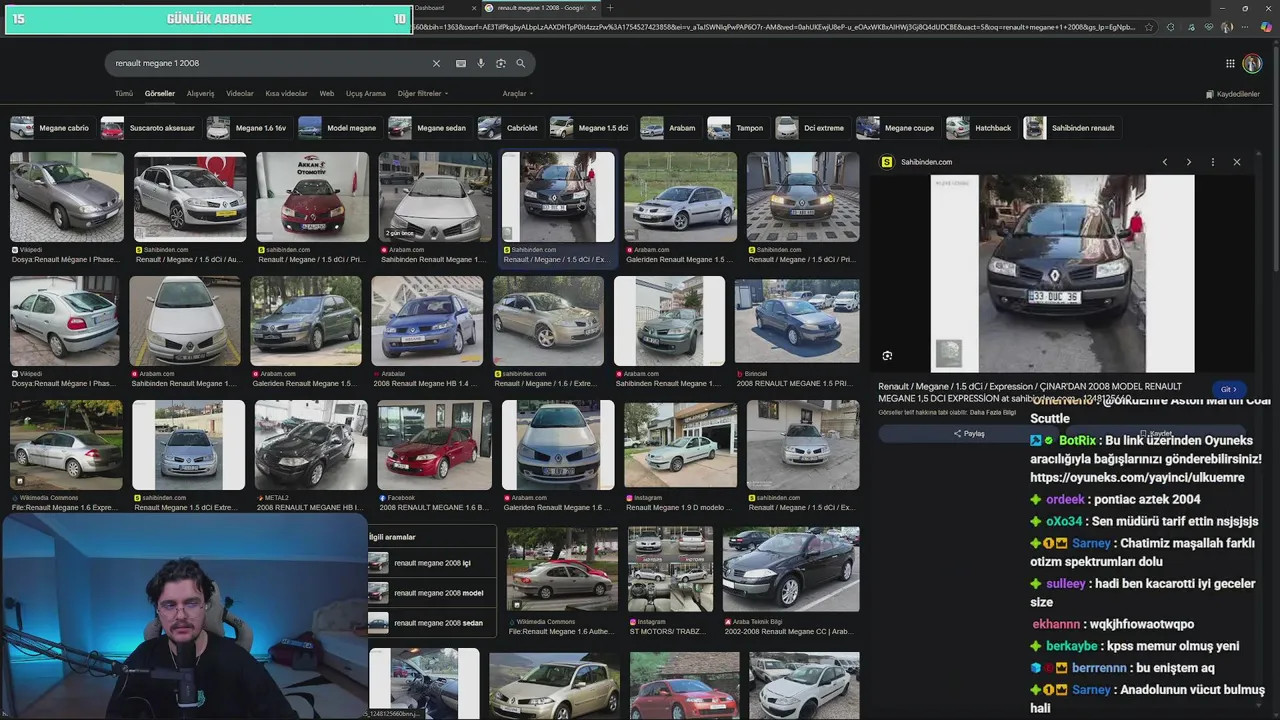Select related search renault megane 2008 sedan
1280x720 pixels.
coord(432,623)
